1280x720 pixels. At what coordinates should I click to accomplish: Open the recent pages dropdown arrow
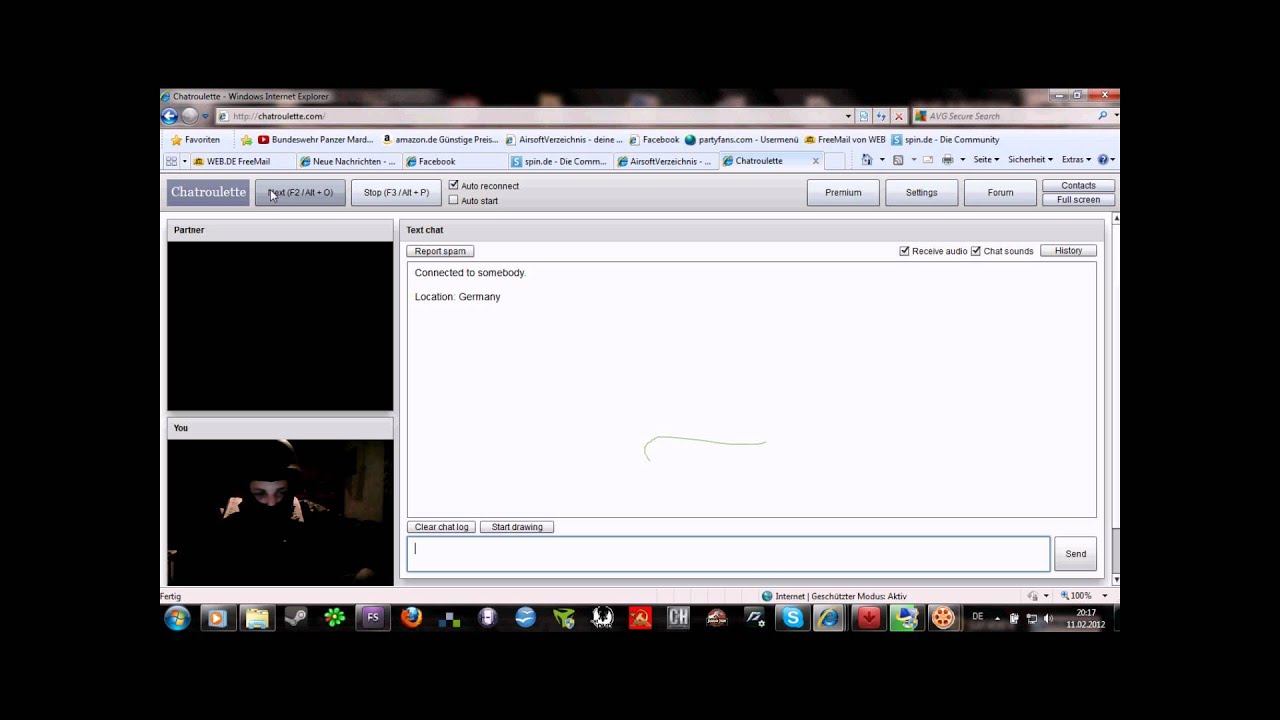[x=205, y=116]
